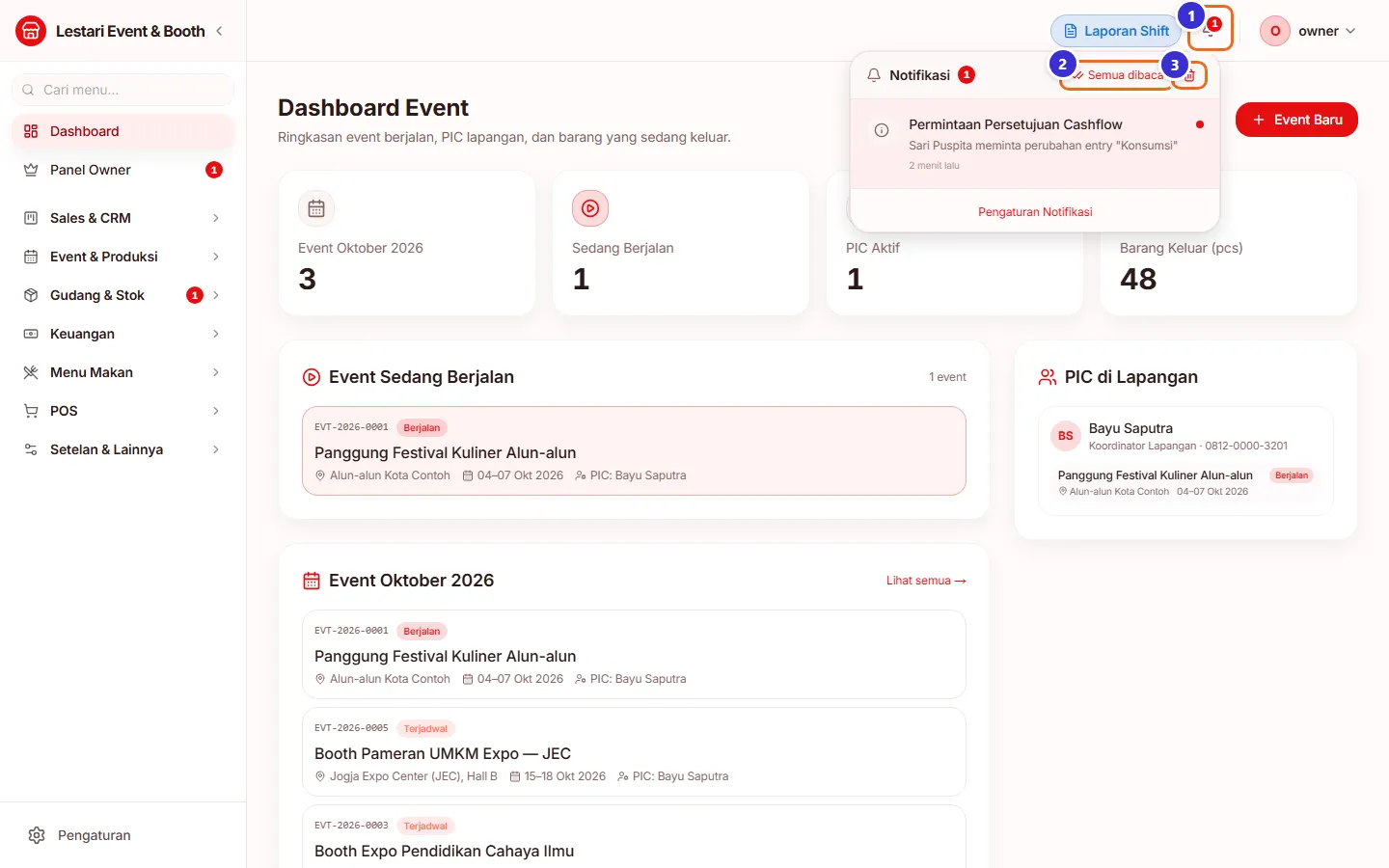Open the Laporan Shift report
The height and width of the screenshot is (868, 1389).
click(x=1116, y=31)
